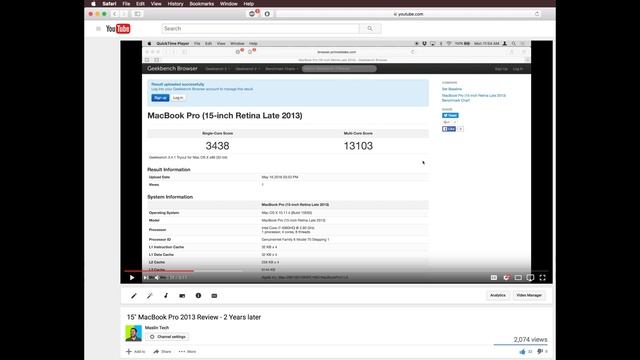Open Enhancements magic wand icon
The width and height of the screenshot is (640, 360).
point(150,296)
